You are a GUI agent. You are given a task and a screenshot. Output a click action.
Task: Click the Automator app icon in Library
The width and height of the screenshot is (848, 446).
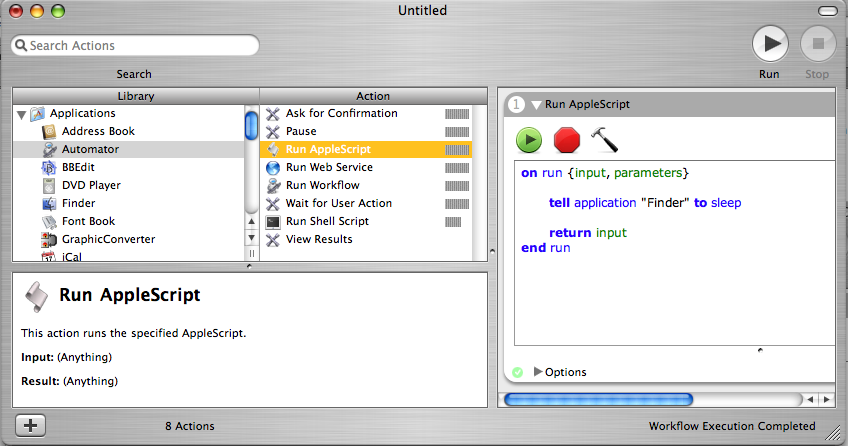coord(49,149)
